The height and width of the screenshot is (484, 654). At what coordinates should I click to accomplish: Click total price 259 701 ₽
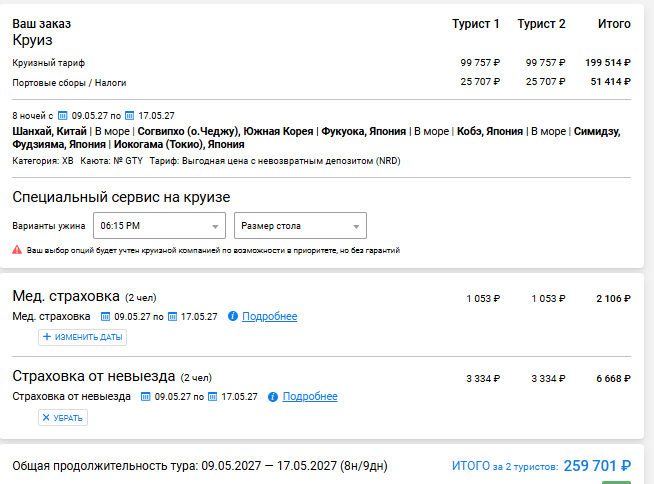point(597,466)
